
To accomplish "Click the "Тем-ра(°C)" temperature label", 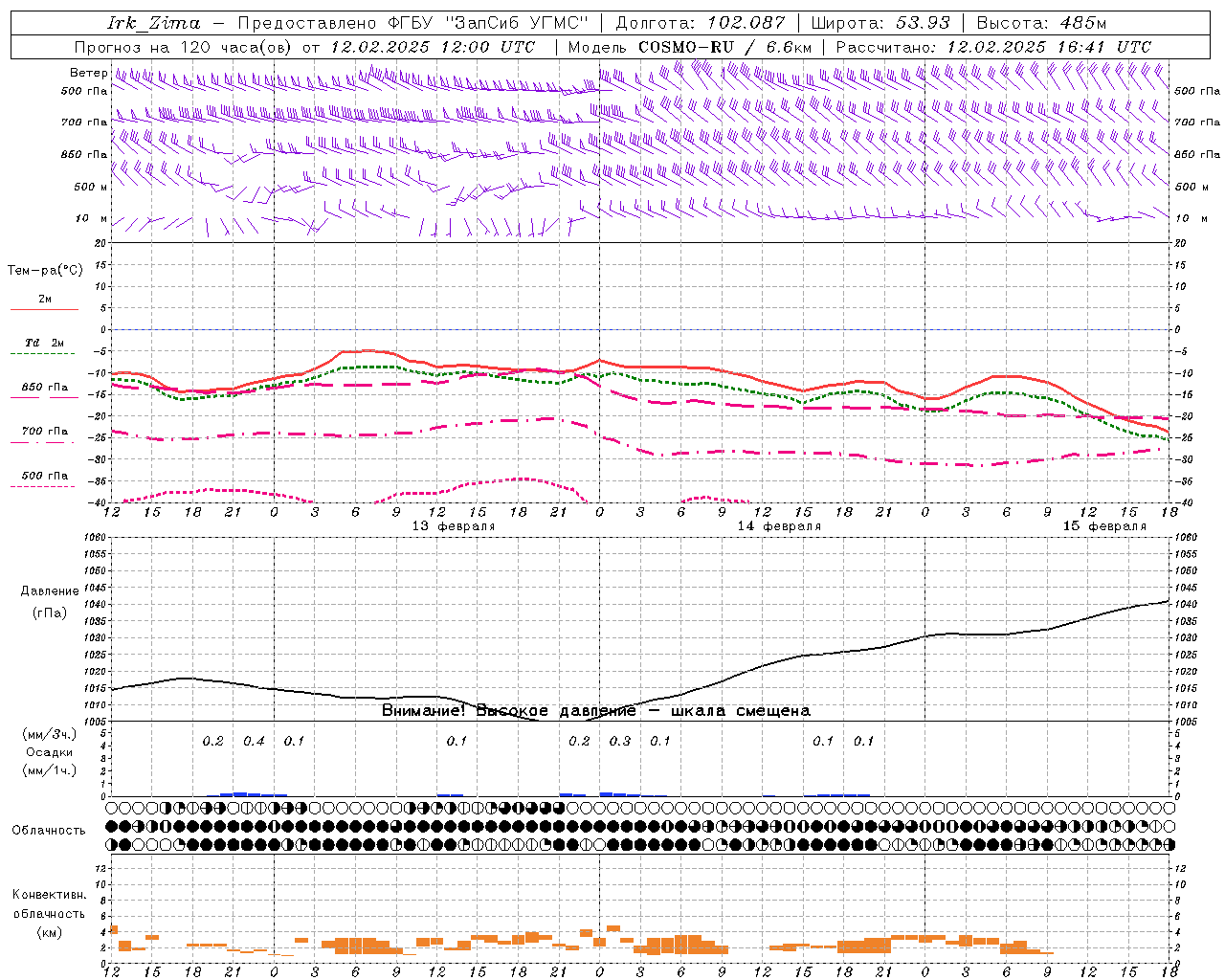I will click(x=45, y=271).
